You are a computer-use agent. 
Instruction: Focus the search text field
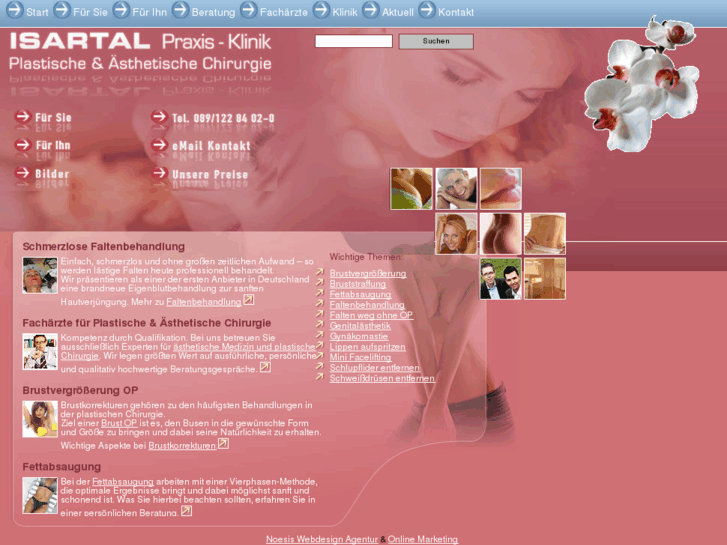[354, 41]
